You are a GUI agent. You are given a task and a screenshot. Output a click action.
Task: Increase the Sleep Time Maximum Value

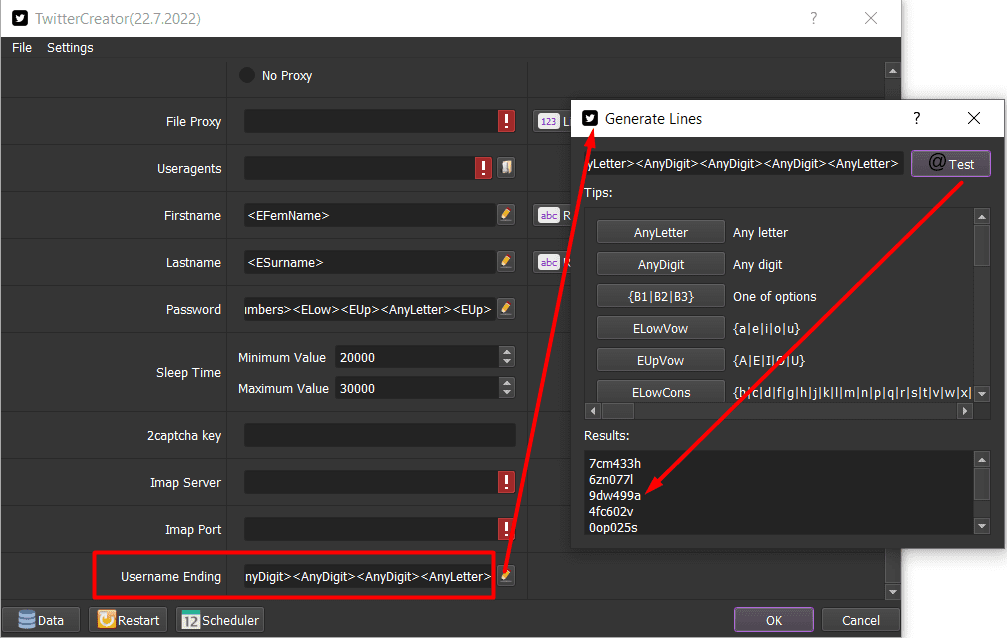(x=507, y=382)
